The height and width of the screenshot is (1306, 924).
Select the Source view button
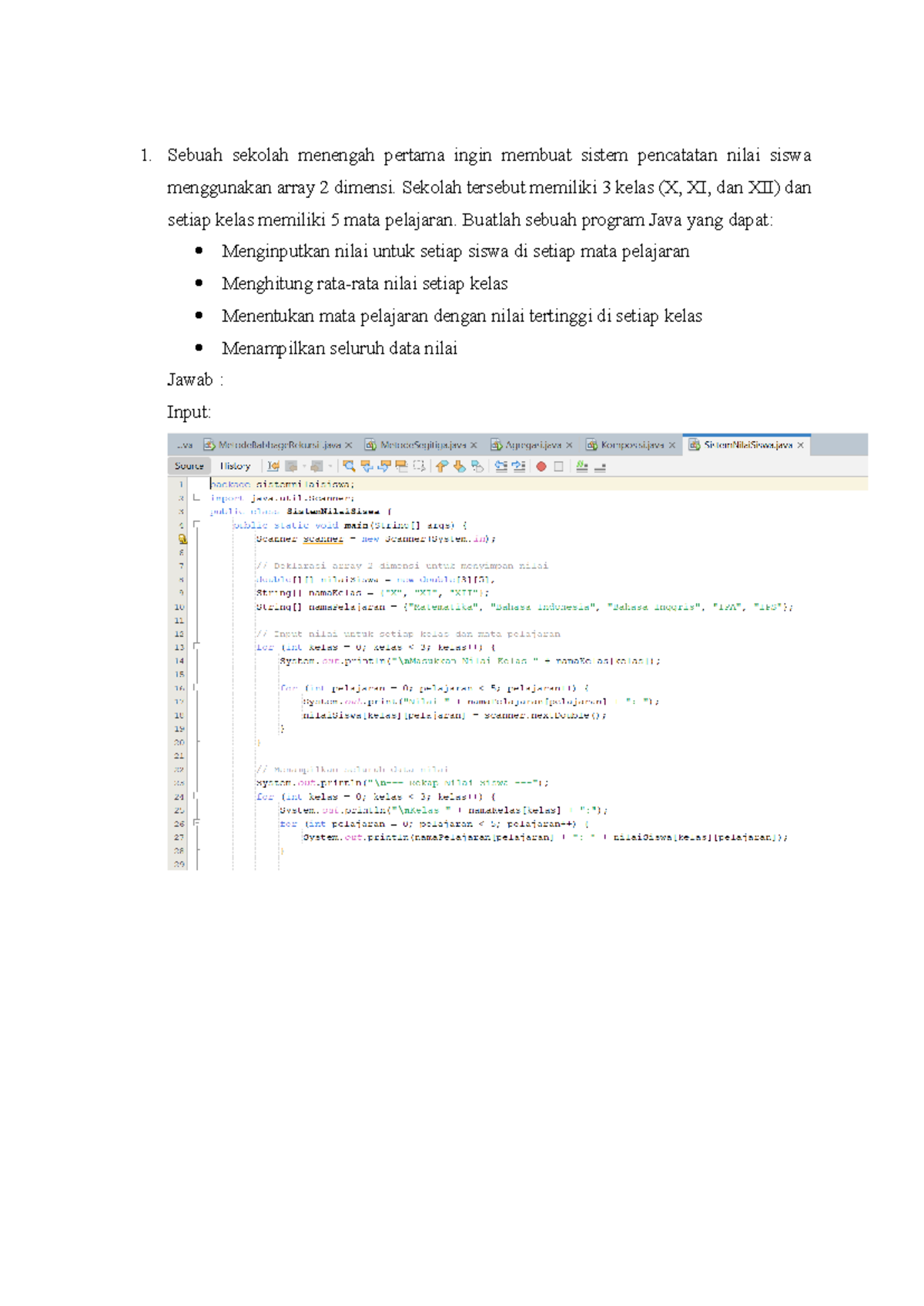click(x=189, y=466)
